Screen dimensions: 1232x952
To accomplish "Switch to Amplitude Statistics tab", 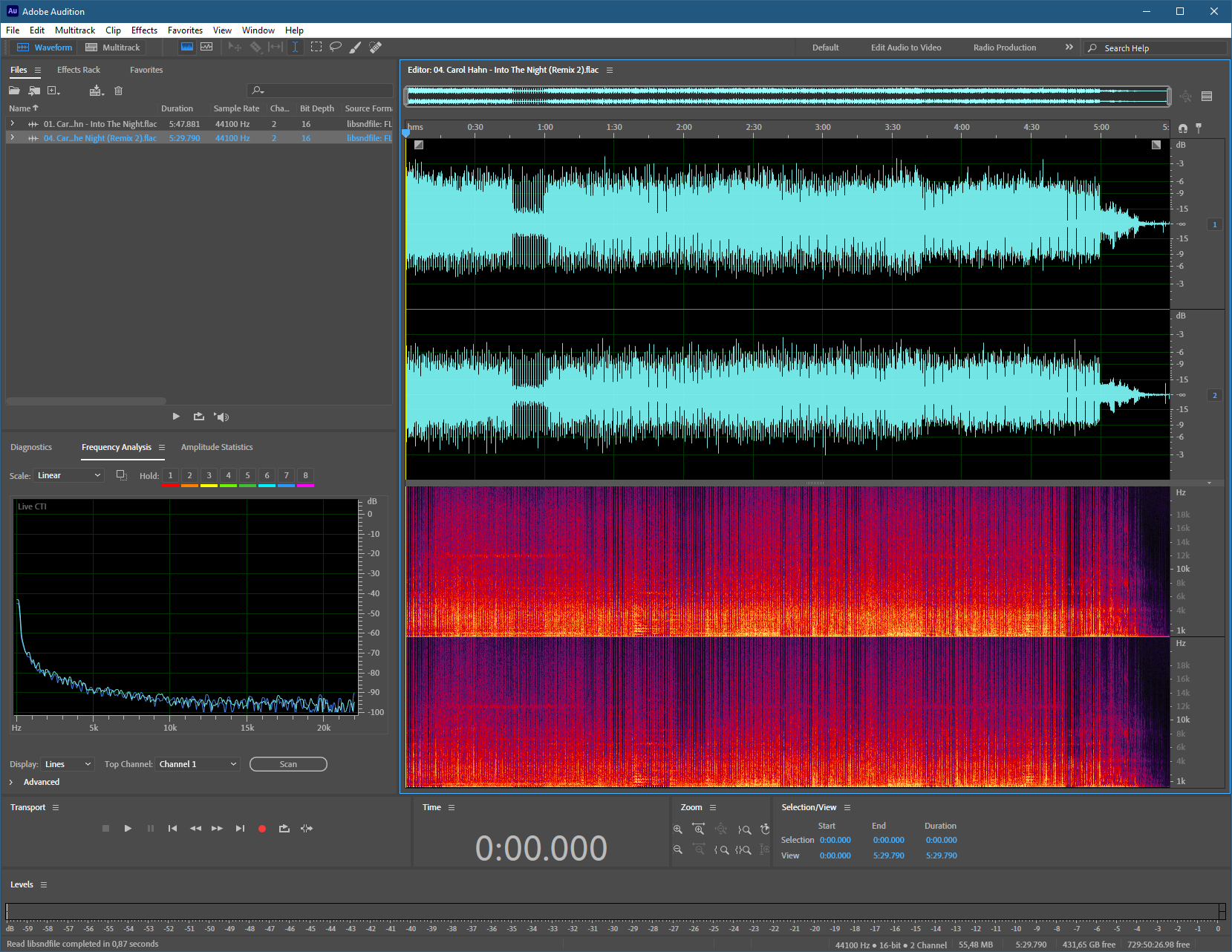I will point(217,447).
